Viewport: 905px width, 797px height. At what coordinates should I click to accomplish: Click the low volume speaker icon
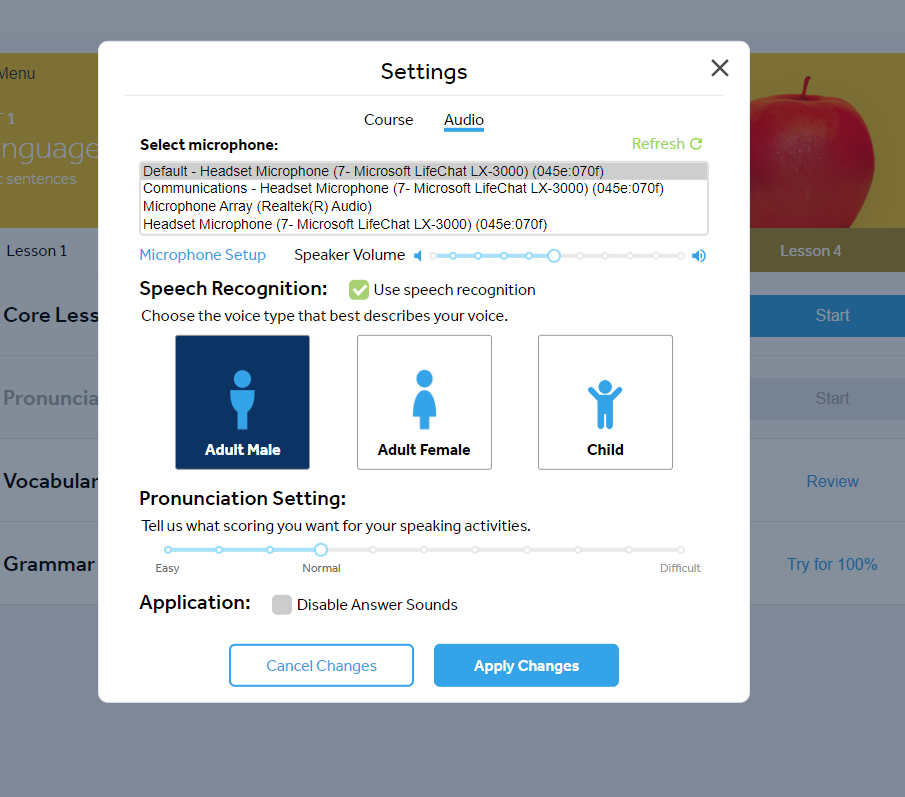pos(418,256)
